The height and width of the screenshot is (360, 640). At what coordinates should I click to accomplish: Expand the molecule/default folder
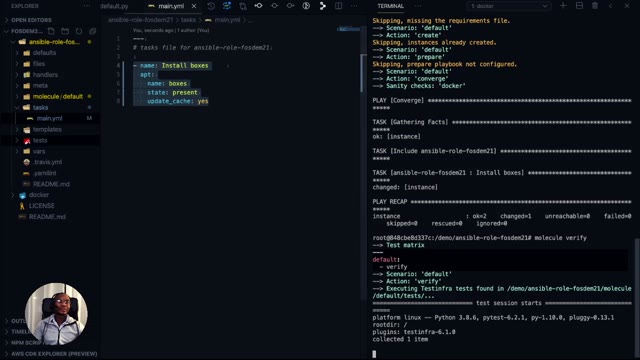(x=58, y=97)
